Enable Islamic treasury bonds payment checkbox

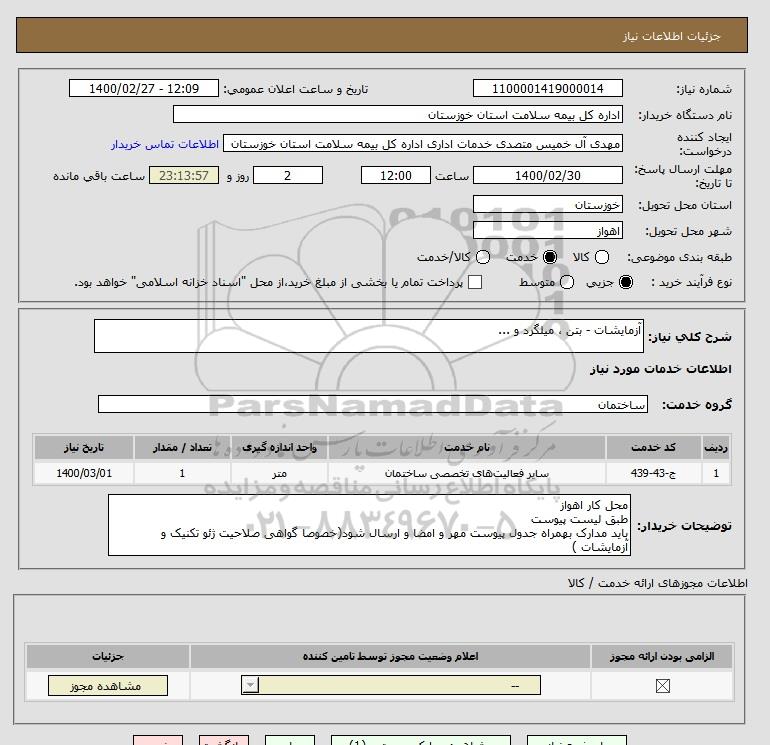(x=475, y=282)
